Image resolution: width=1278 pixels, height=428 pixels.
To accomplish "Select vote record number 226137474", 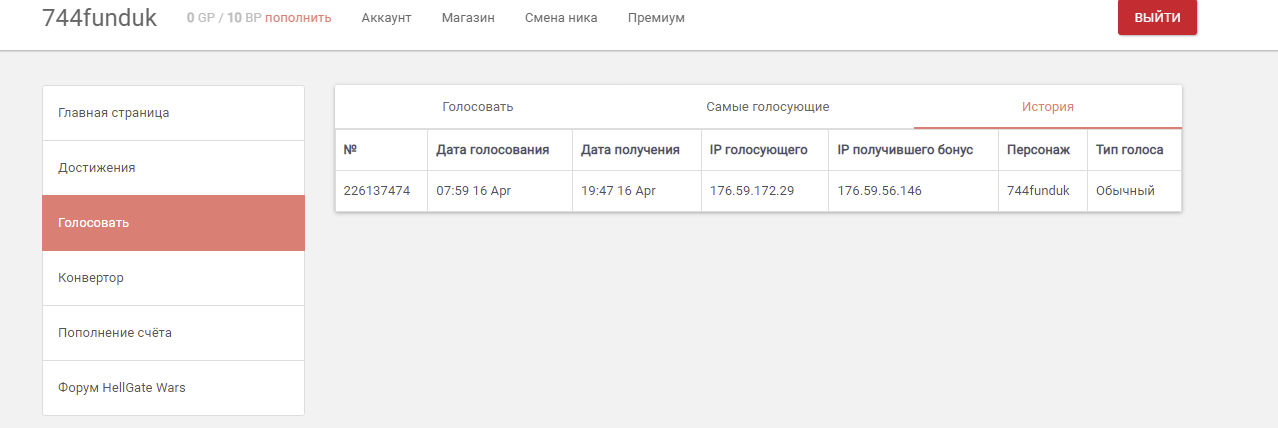I will [x=377, y=191].
